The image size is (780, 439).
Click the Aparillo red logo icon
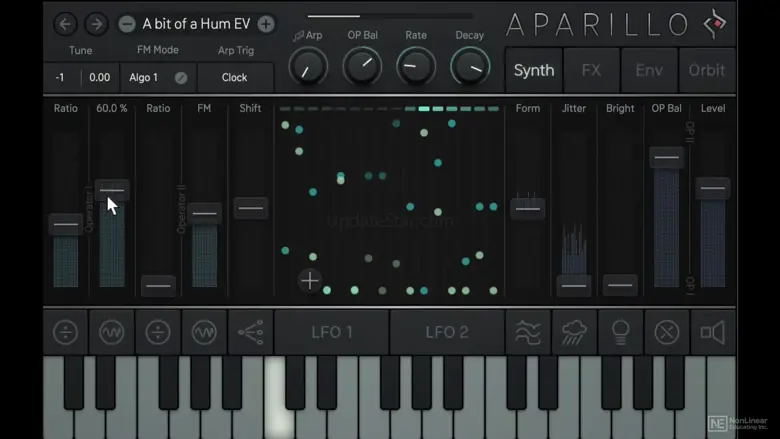click(715, 23)
